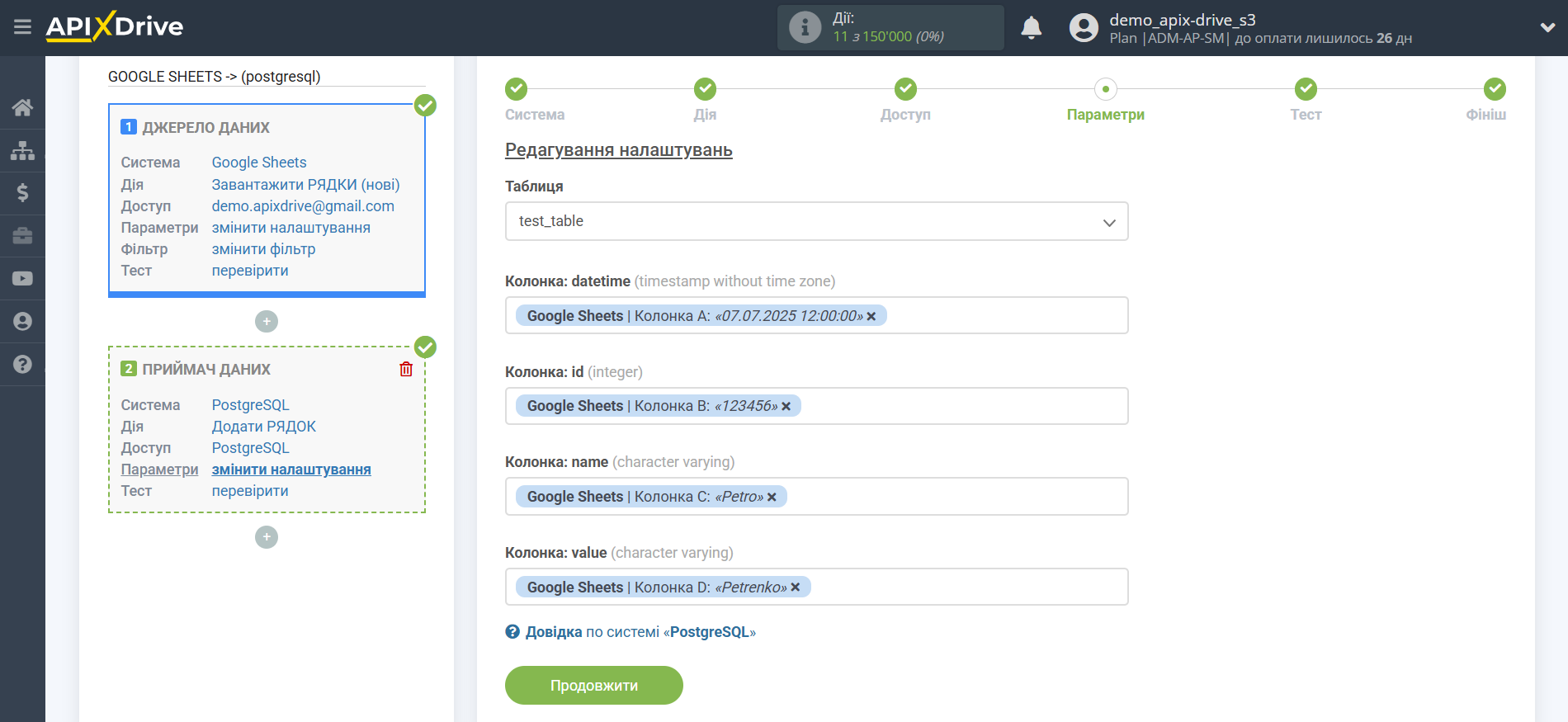Click the Продовжити button
This screenshot has height=722, width=1568.
tap(594, 686)
